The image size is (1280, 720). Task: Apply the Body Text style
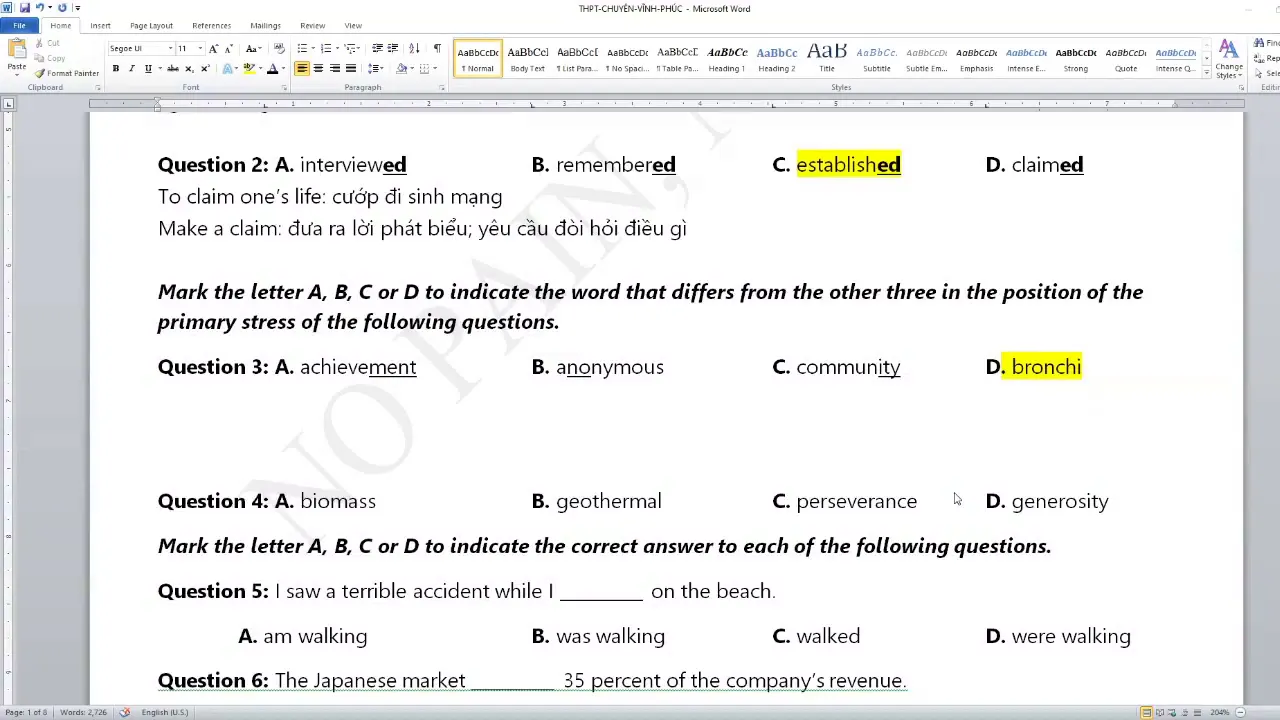pos(528,59)
